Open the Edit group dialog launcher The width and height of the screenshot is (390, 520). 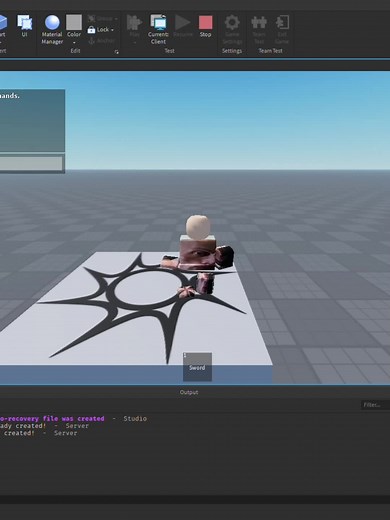(x=116, y=52)
